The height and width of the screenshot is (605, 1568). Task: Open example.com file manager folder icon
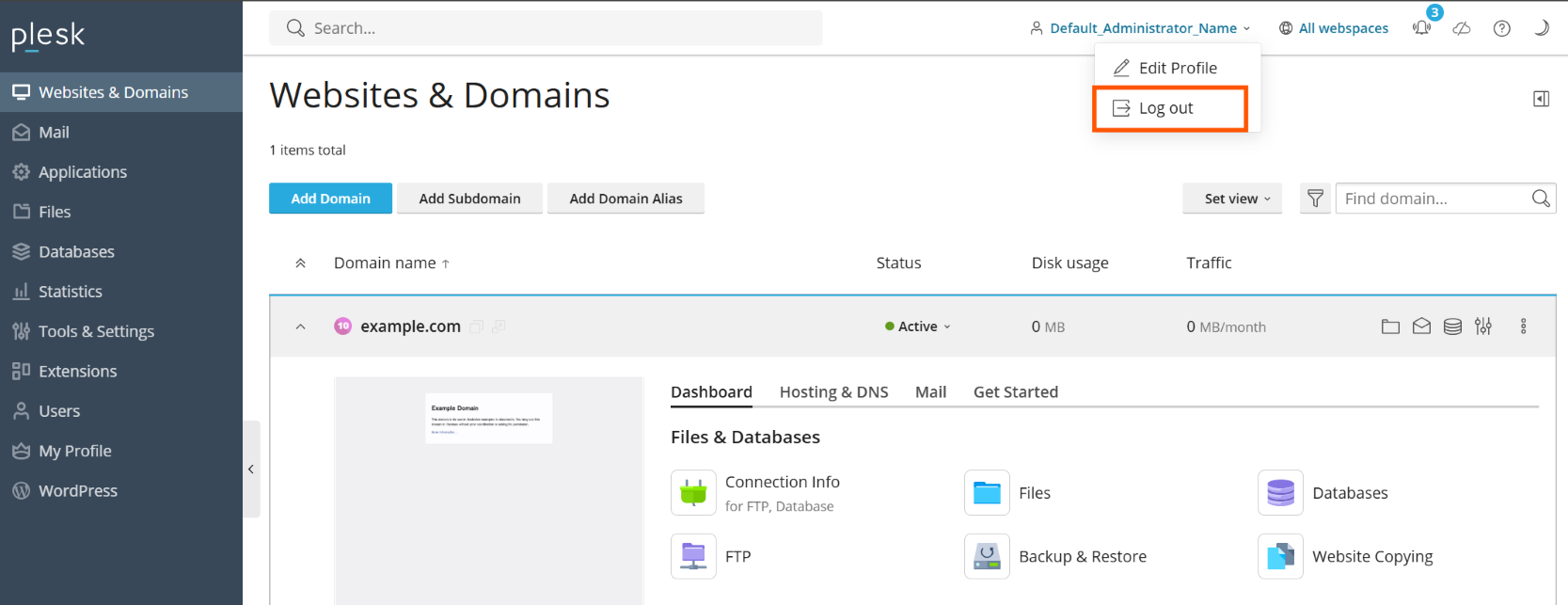coord(1390,326)
